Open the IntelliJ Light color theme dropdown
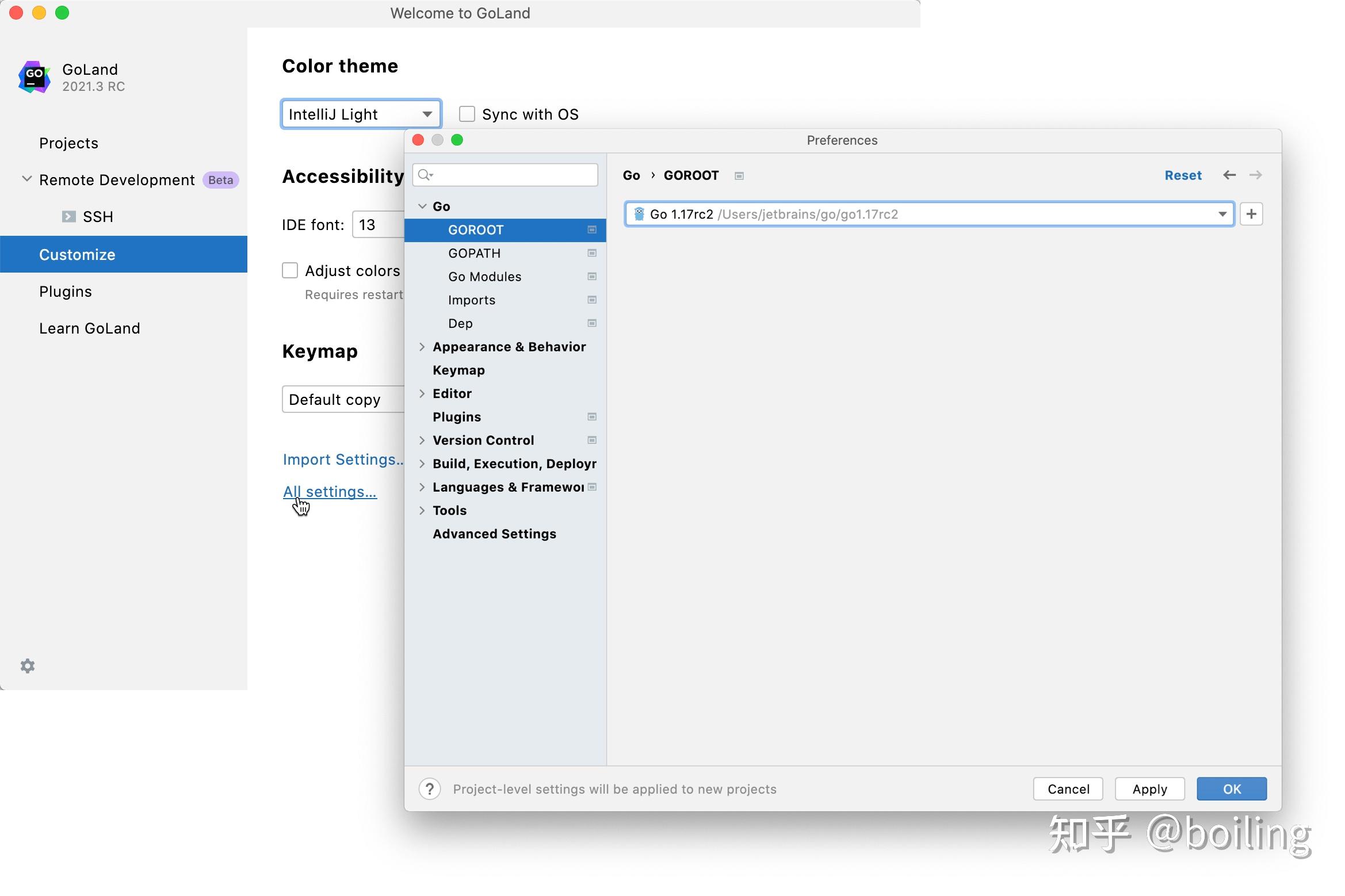The width and height of the screenshot is (1345, 896). 361,114
